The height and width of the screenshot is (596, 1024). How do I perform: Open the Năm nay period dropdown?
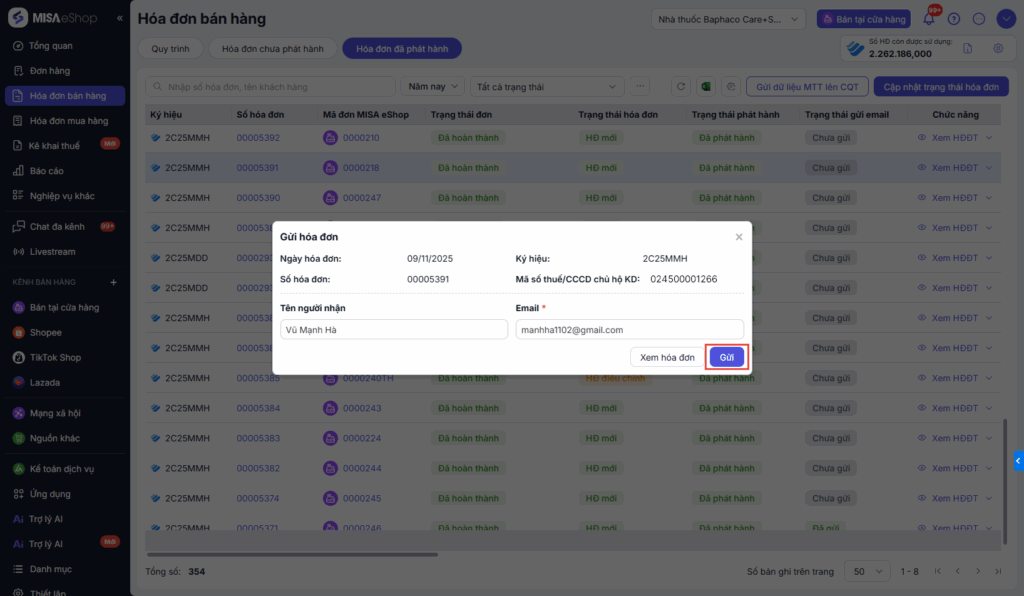pyautogui.click(x=434, y=87)
